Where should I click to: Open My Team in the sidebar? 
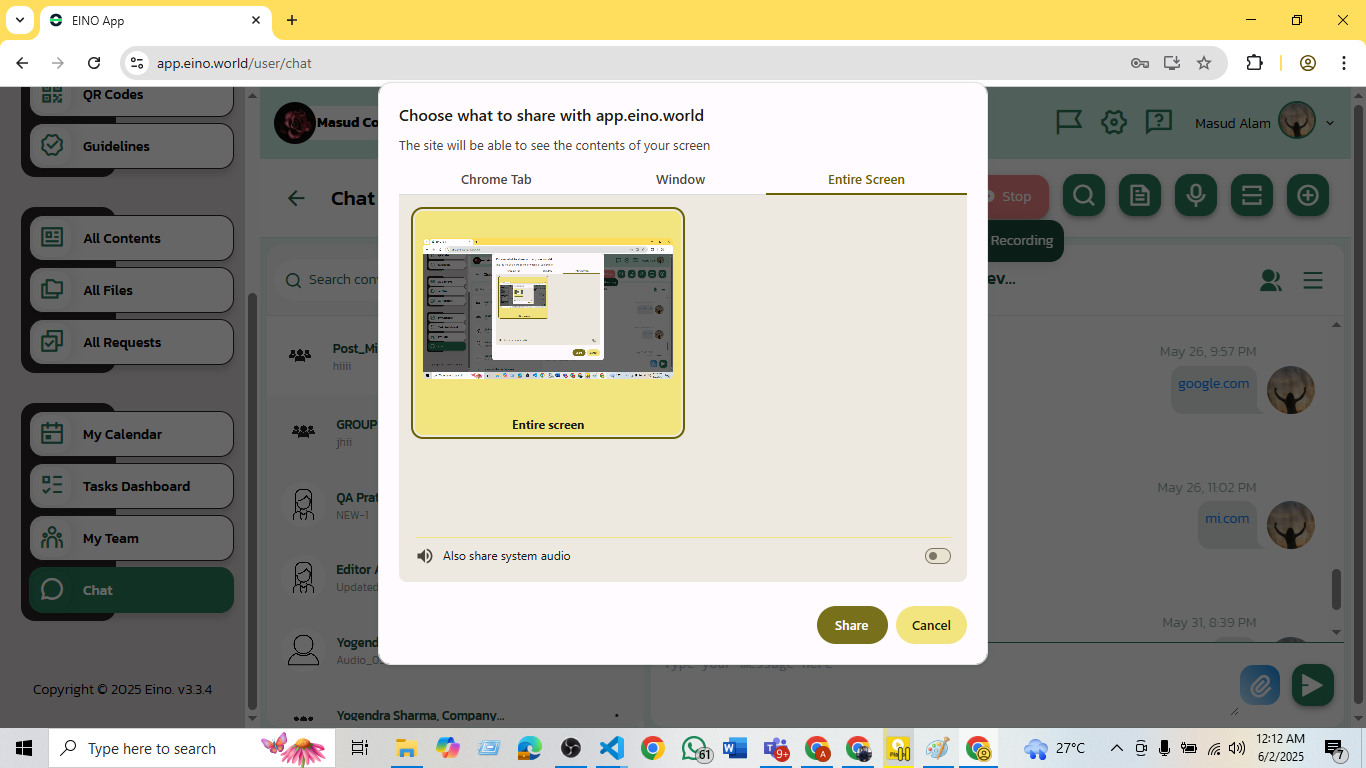tap(132, 538)
